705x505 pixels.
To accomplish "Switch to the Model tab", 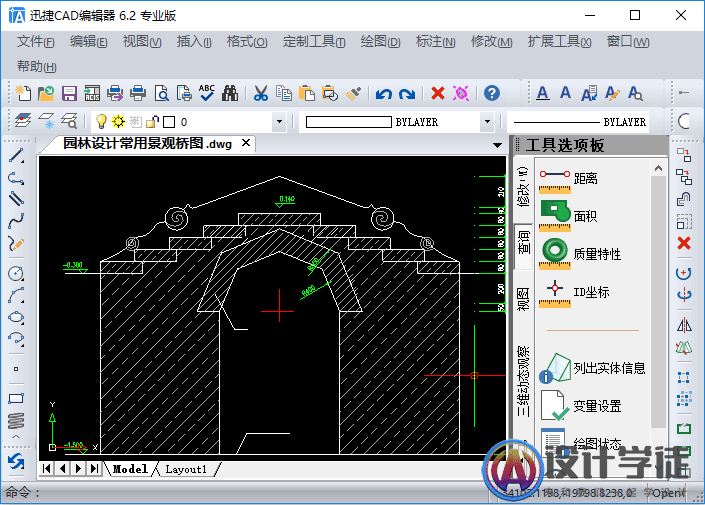I will click(130, 469).
